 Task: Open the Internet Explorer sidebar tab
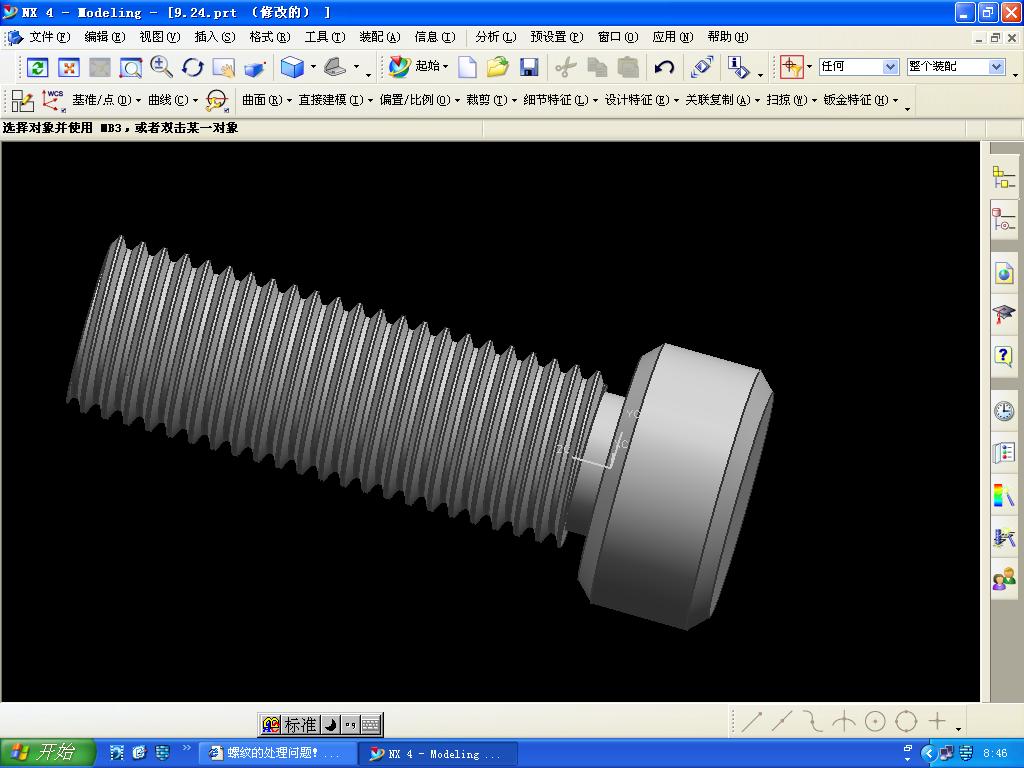click(x=1004, y=272)
